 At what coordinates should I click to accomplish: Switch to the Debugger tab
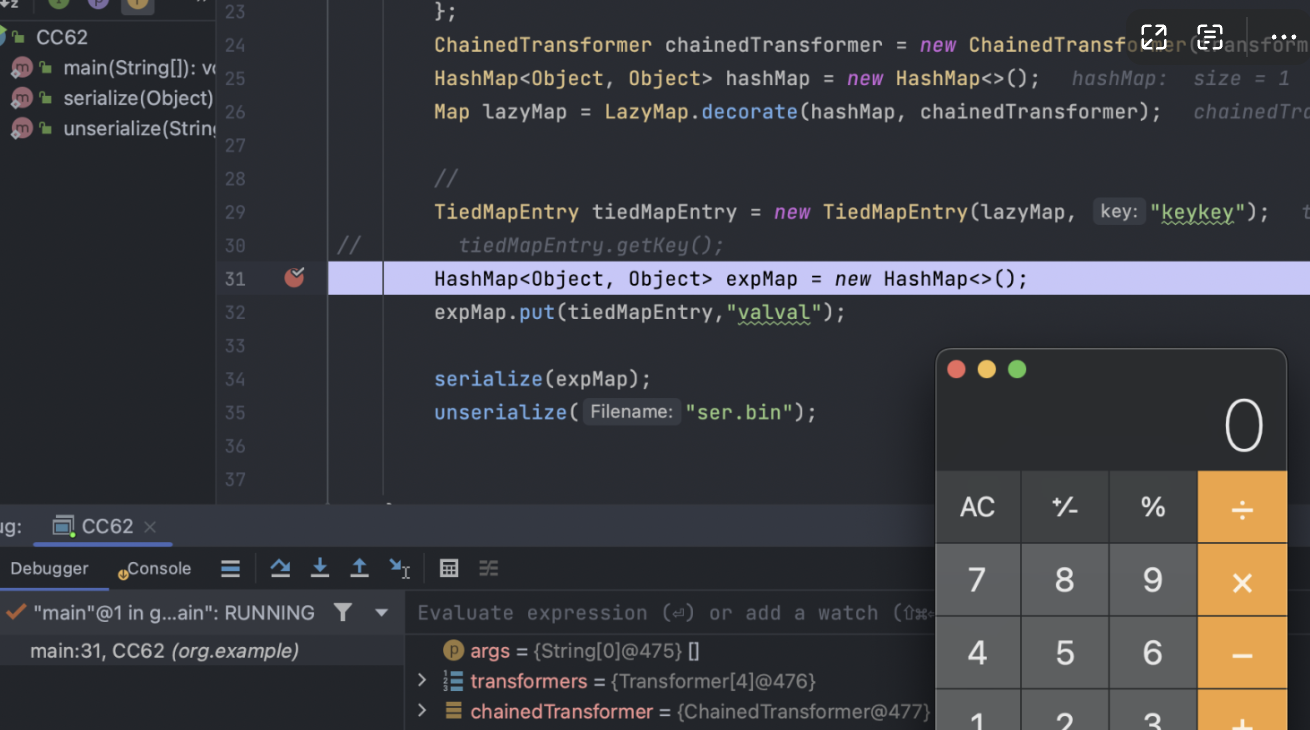[x=49, y=568]
